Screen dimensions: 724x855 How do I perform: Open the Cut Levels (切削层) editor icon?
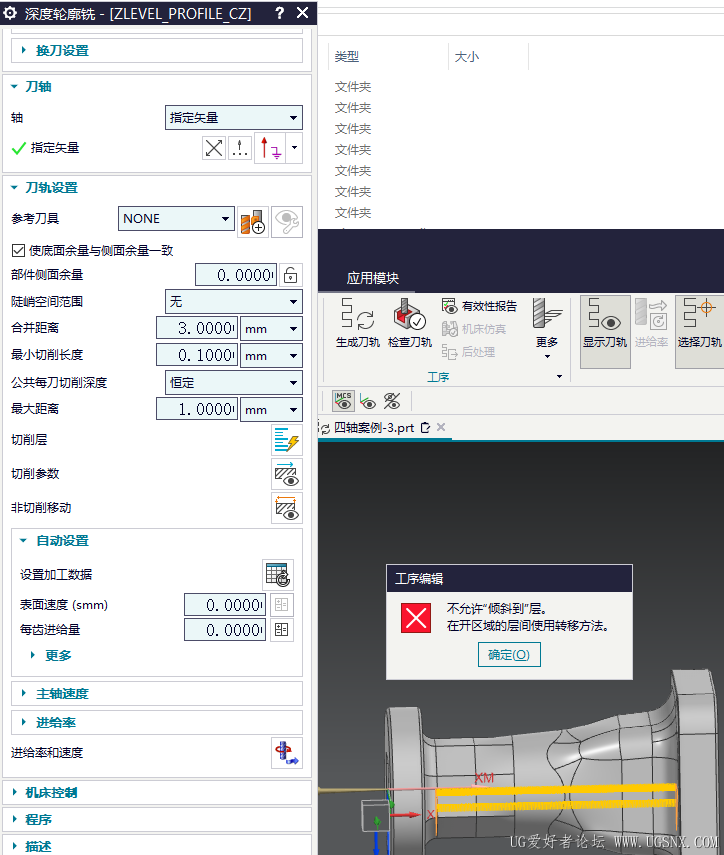287,440
